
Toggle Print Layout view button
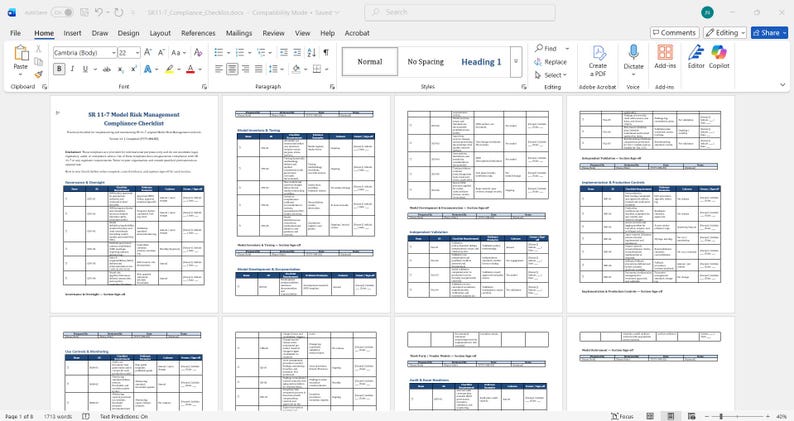click(x=671, y=416)
